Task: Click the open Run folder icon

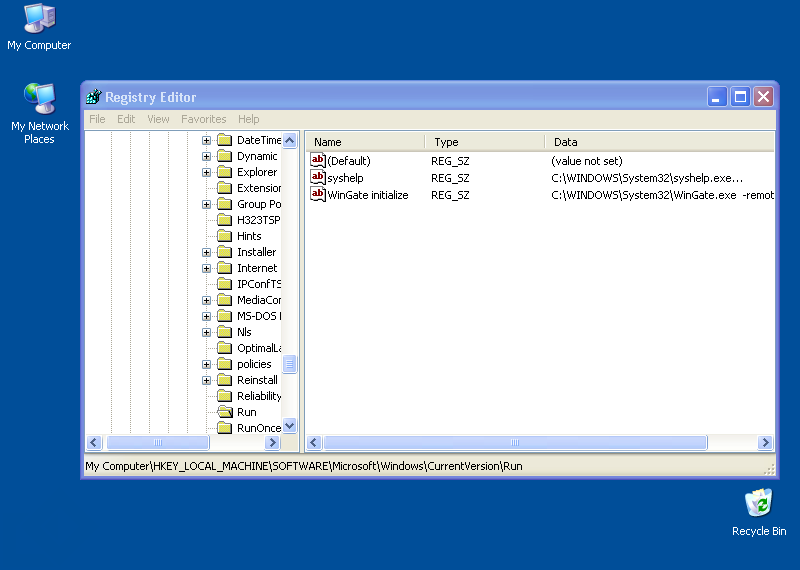Action: (x=224, y=412)
